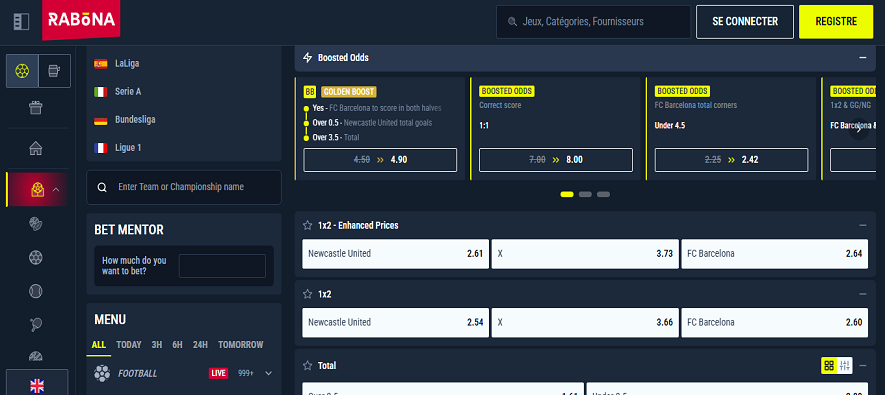The image size is (885, 395).
Task: Bet draw X at 3.66
Action: pyautogui.click(x=585, y=323)
